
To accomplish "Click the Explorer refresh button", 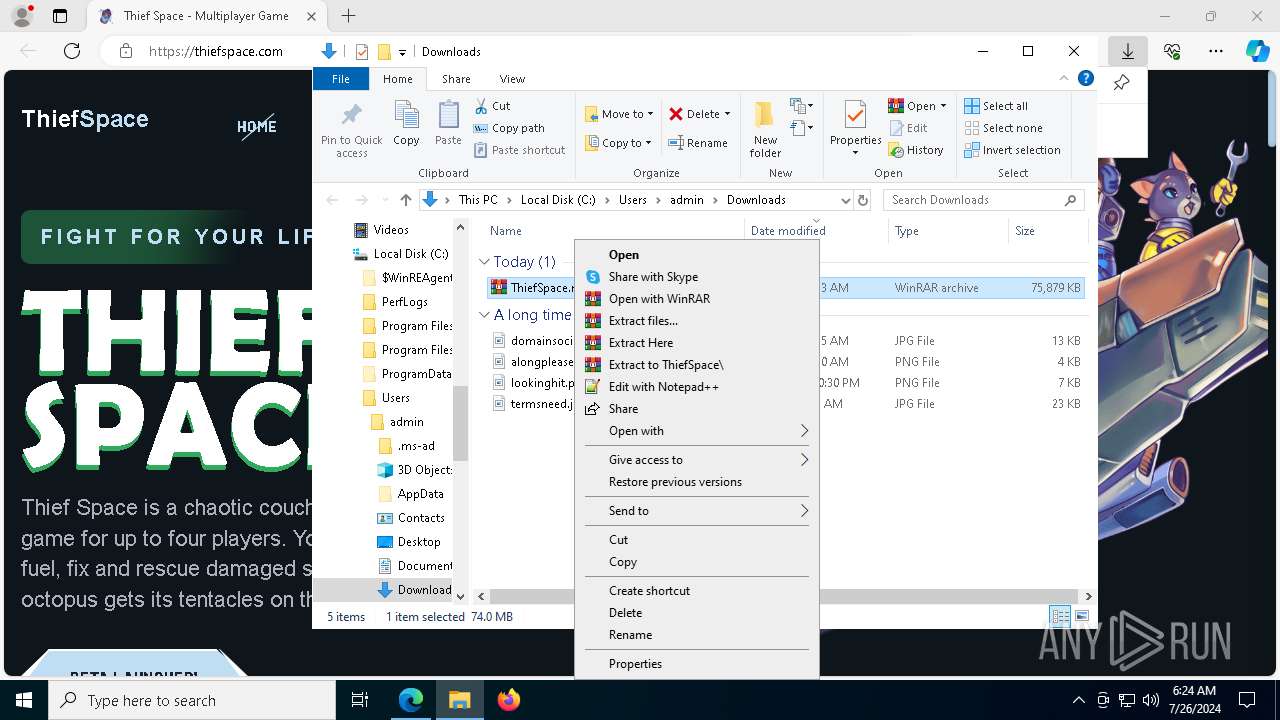I will (863, 200).
